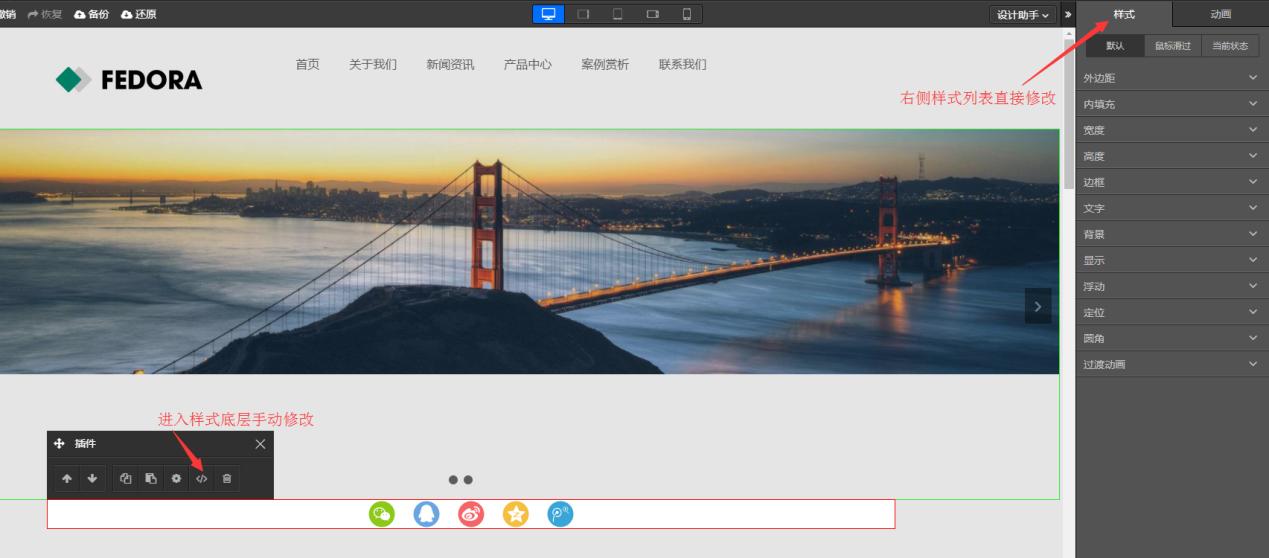1269x558 pixels.
Task: Move the plugin up with the arrow
Action: 67,479
